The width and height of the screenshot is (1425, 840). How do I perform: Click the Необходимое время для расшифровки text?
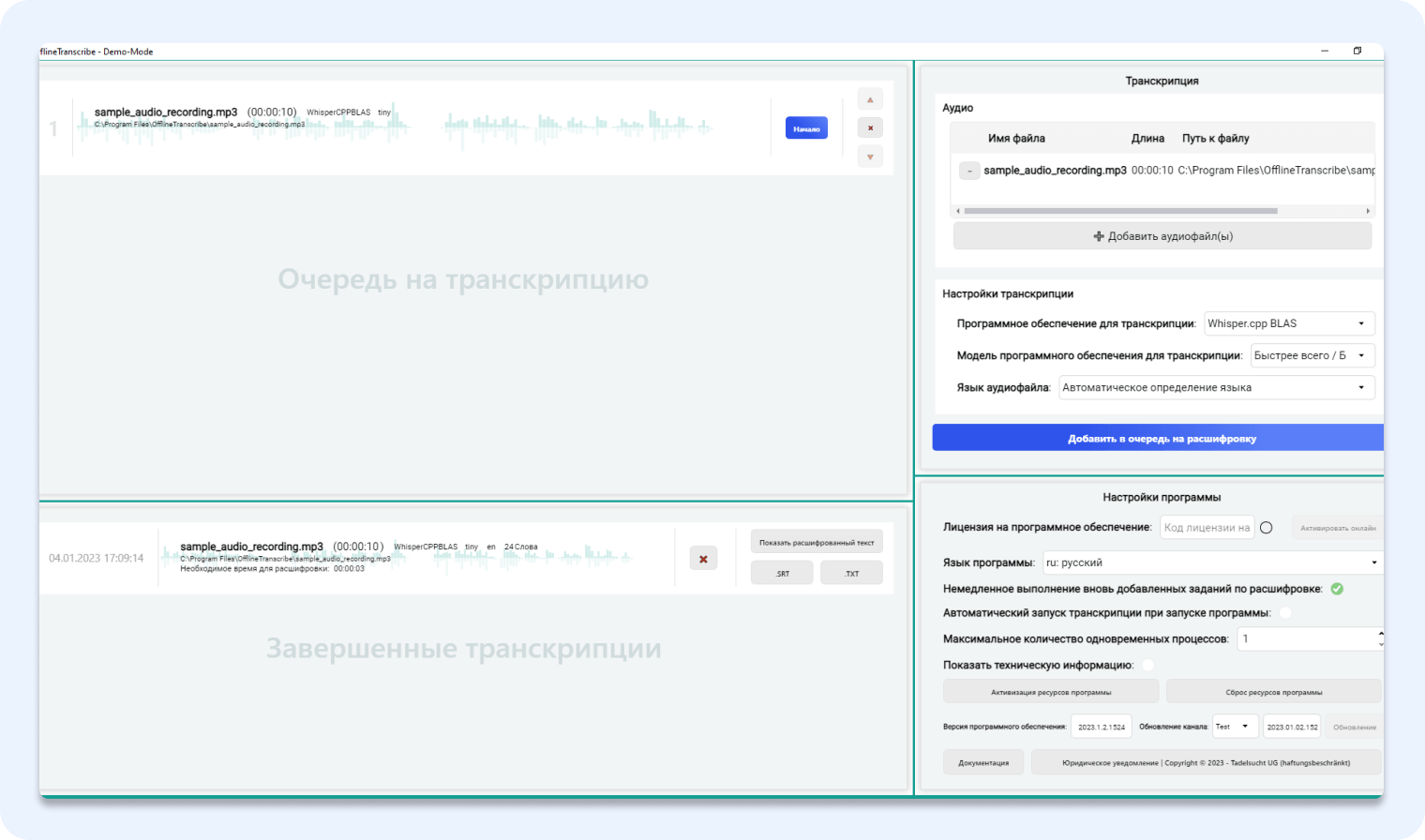[273, 569]
